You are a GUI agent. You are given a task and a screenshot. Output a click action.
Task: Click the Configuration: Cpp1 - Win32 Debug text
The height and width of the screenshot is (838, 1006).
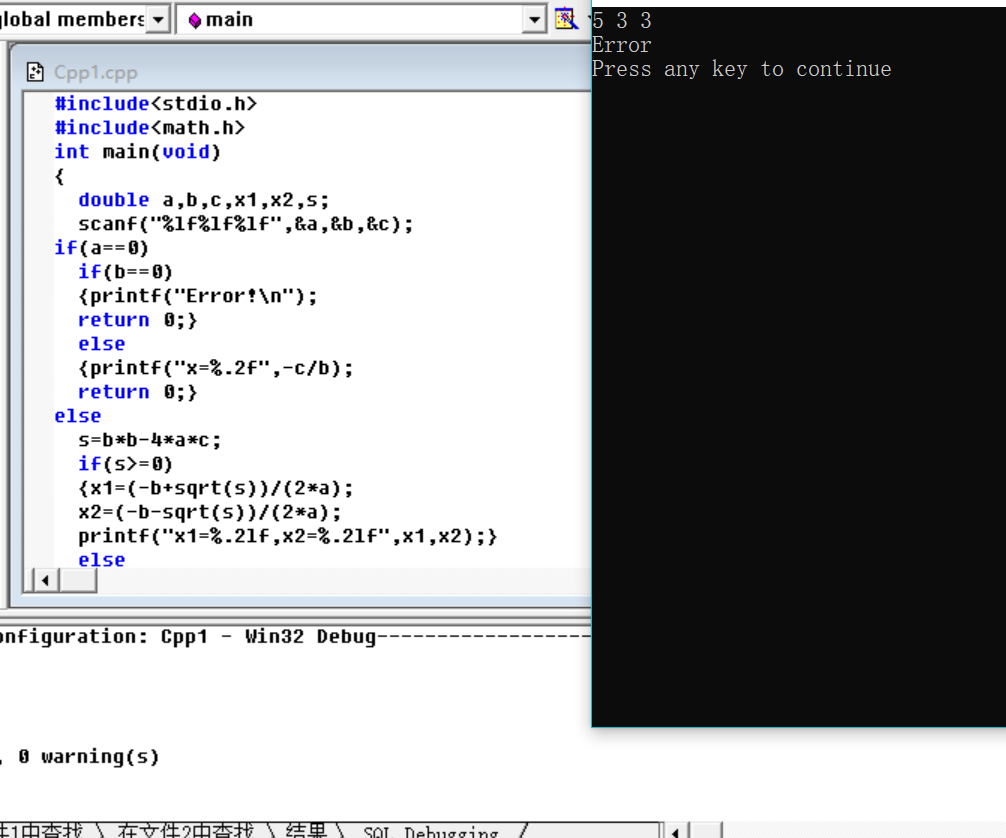188,637
